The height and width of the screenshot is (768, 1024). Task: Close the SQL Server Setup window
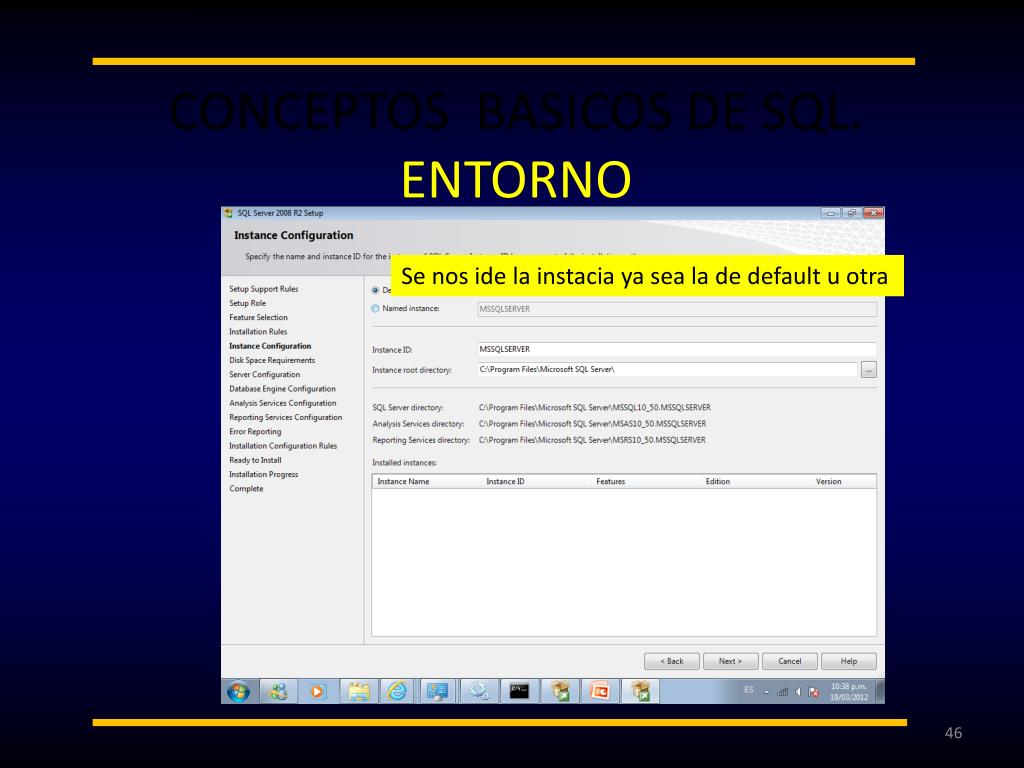click(873, 213)
